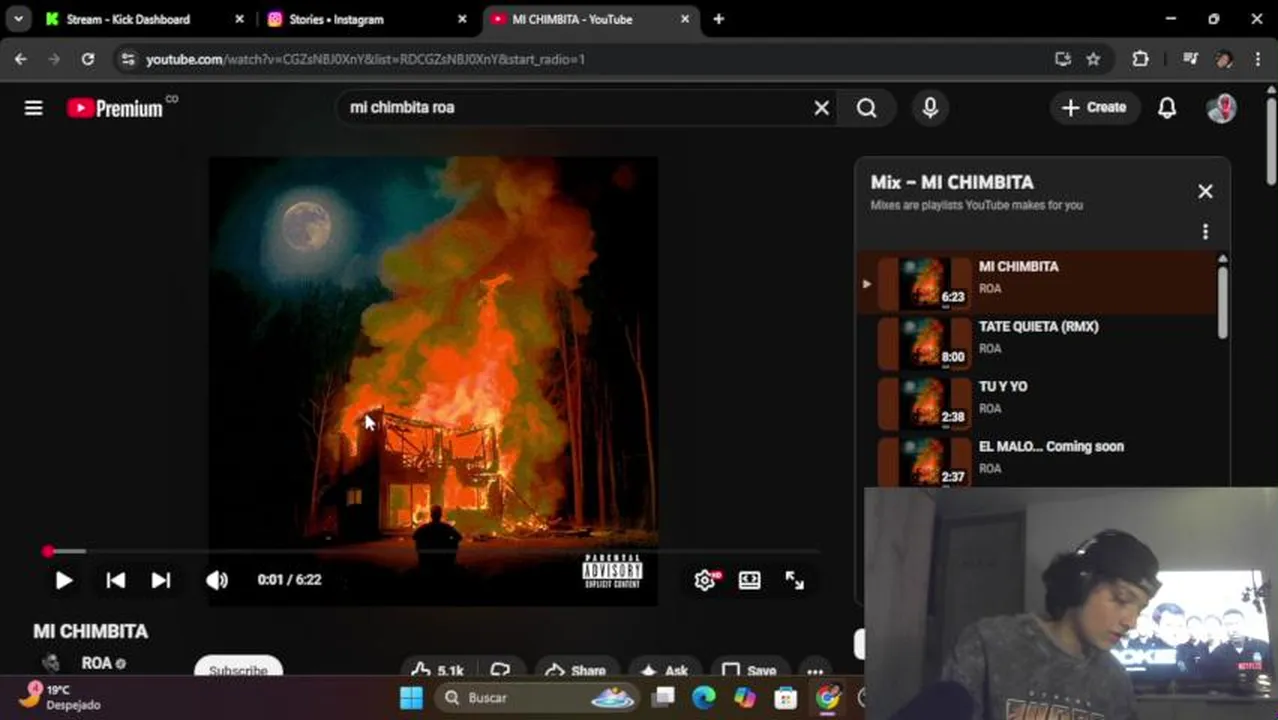Dislike the video
The width and height of the screenshot is (1278, 720).
(501, 671)
